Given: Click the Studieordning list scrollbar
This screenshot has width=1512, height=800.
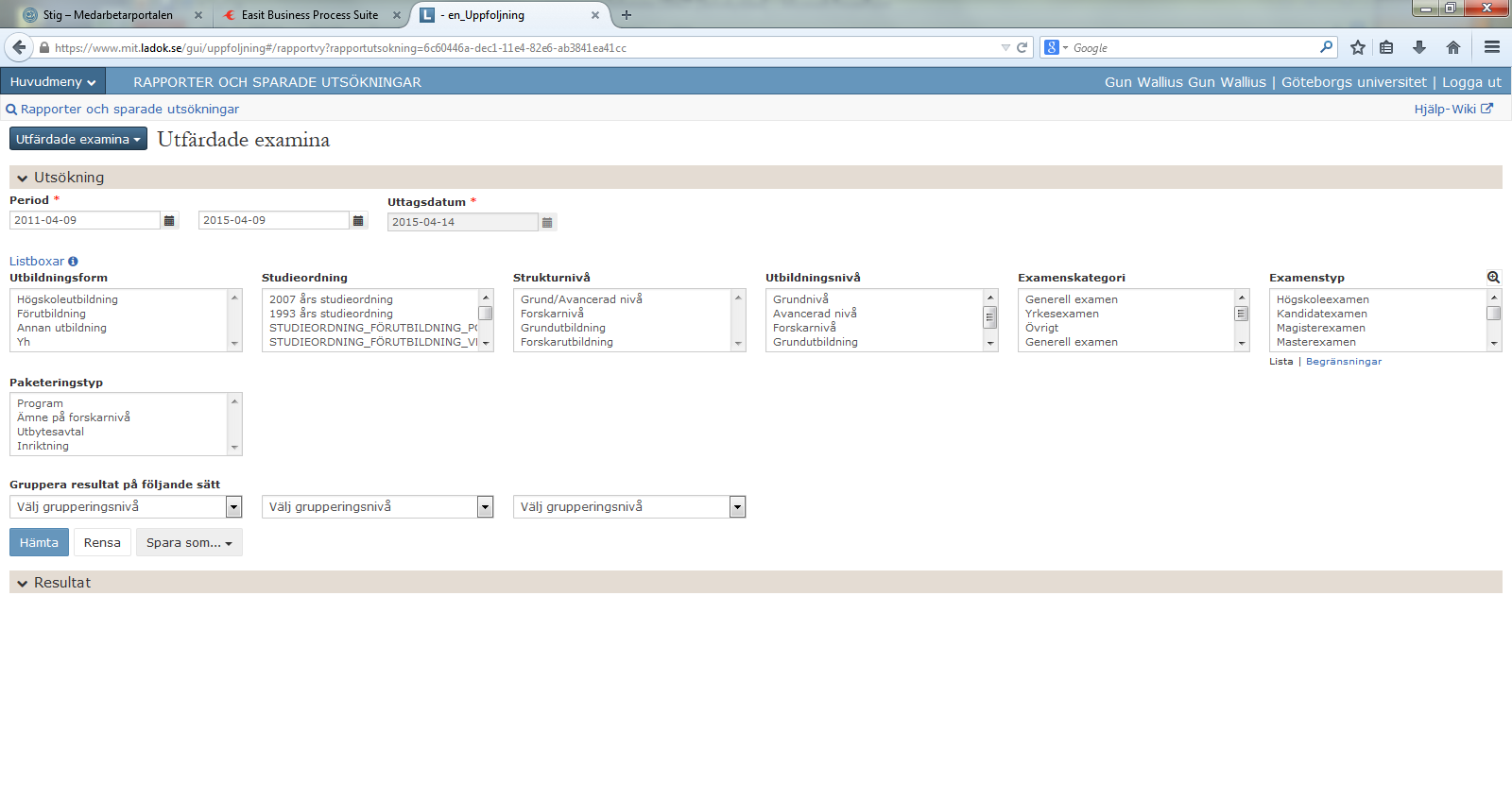Looking at the screenshot, I should pos(486,320).
